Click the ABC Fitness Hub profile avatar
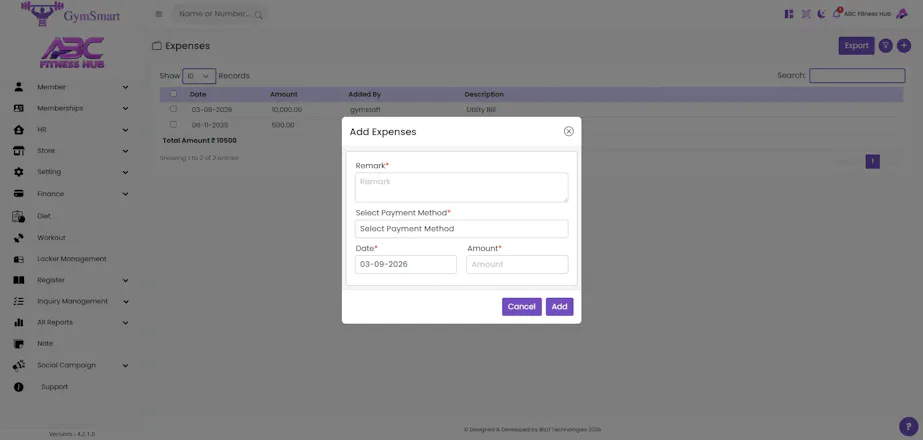This screenshot has height=440, width=923. click(901, 14)
